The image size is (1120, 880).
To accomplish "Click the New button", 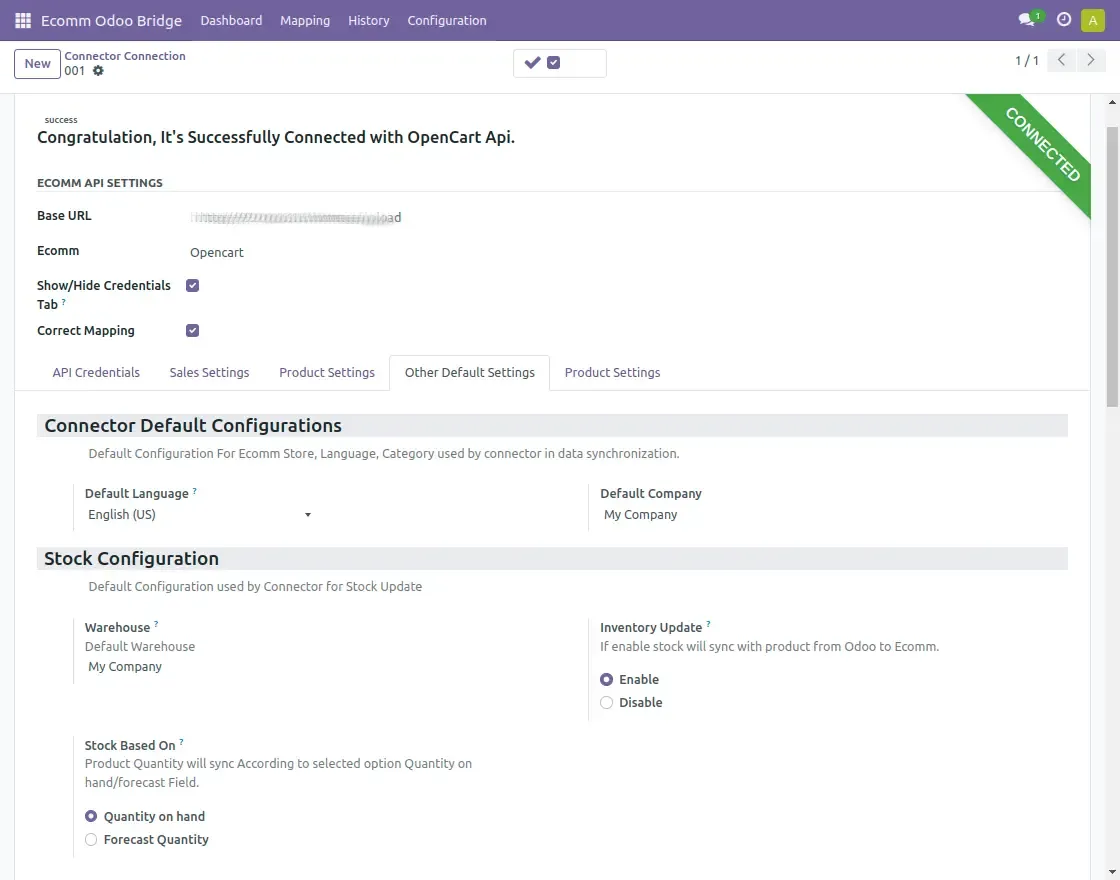I will (38, 64).
